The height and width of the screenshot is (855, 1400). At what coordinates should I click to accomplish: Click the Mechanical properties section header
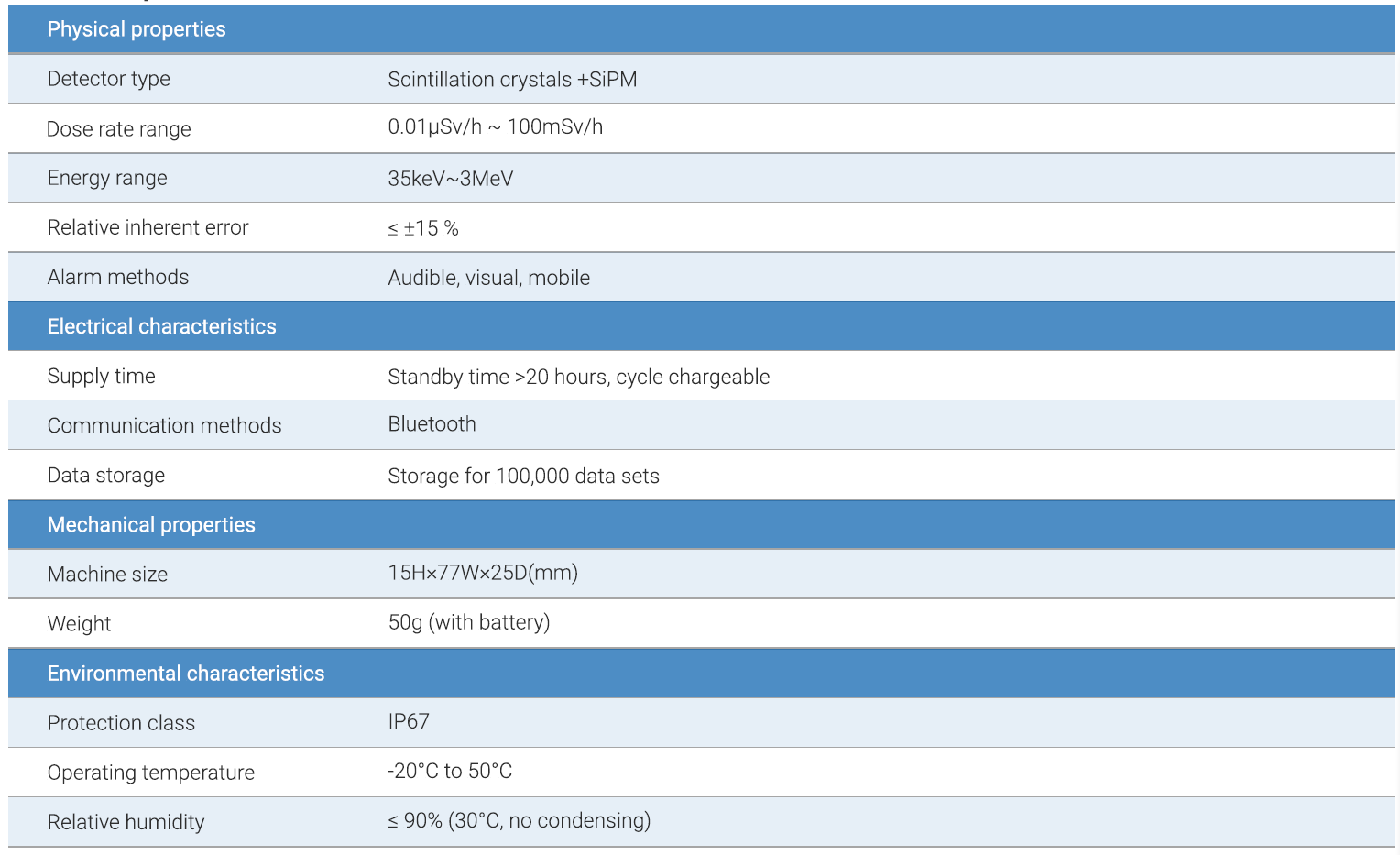click(151, 525)
